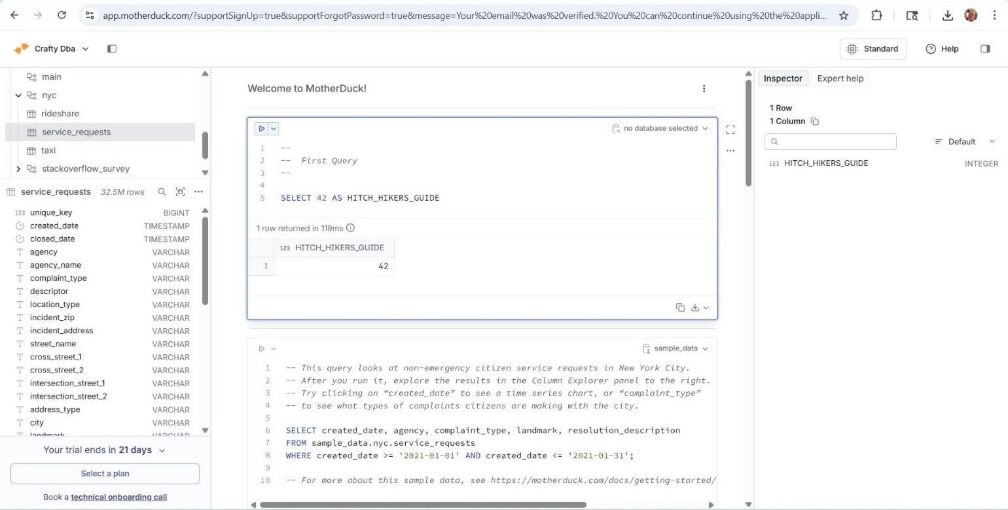Open the taxi table

point(48,150)
